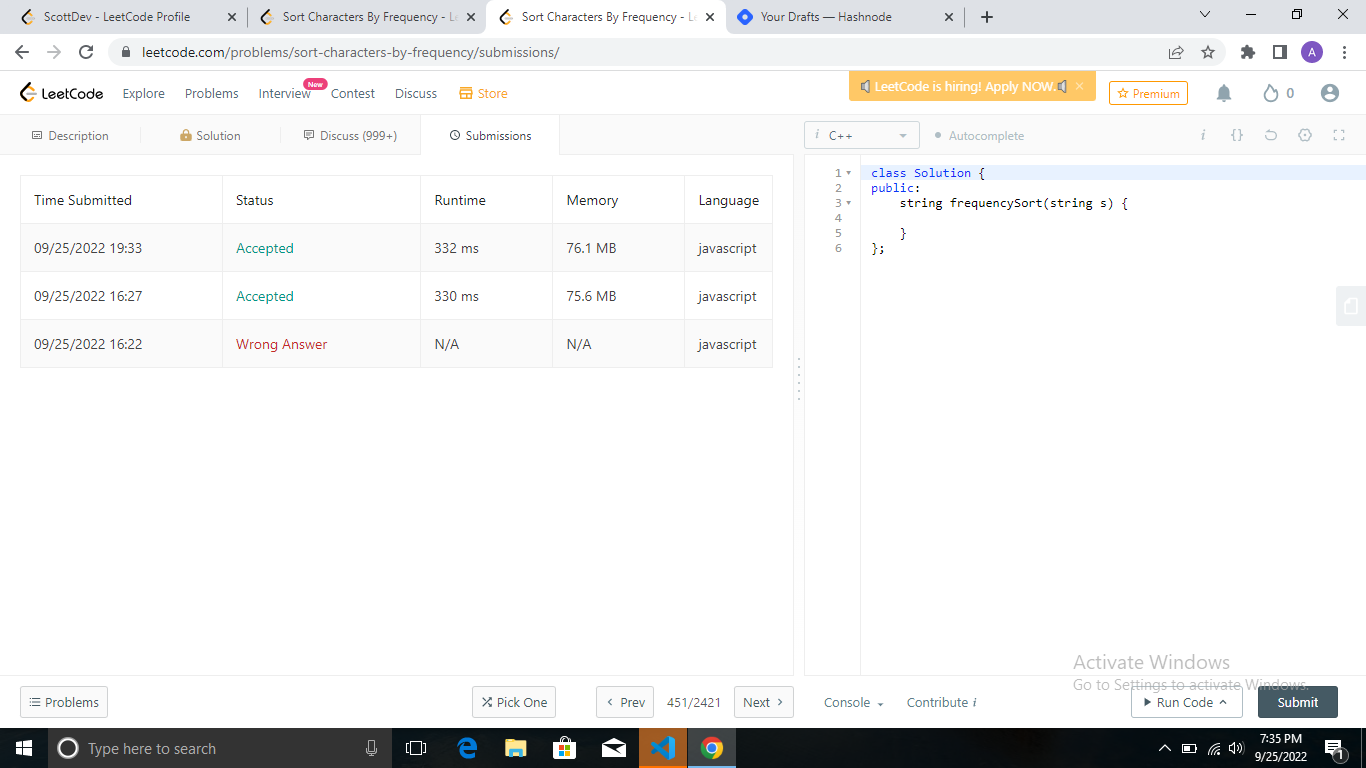Open the notifications bell
Image resolution: width=1366 pixels, height=768 pixels.
[1224, 93]
